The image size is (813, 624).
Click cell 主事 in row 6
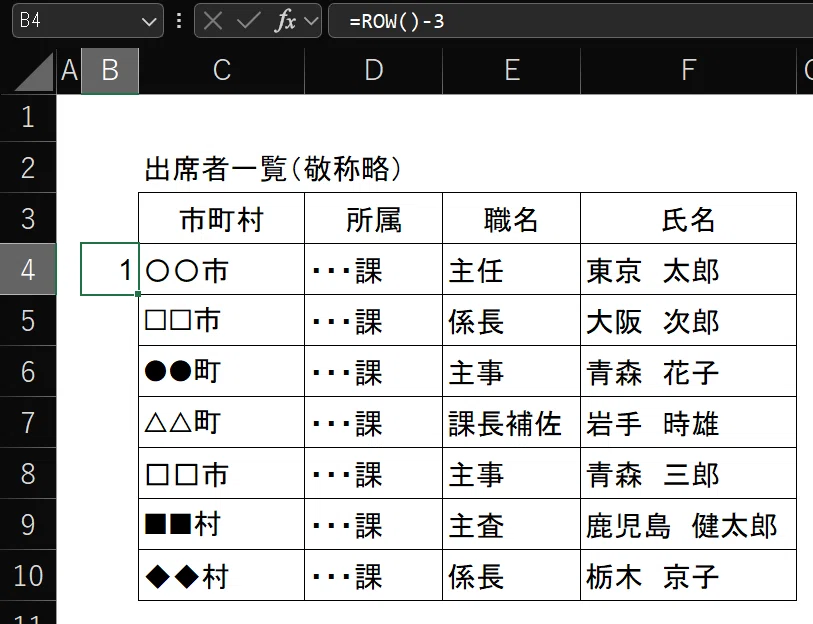(511, 371)
